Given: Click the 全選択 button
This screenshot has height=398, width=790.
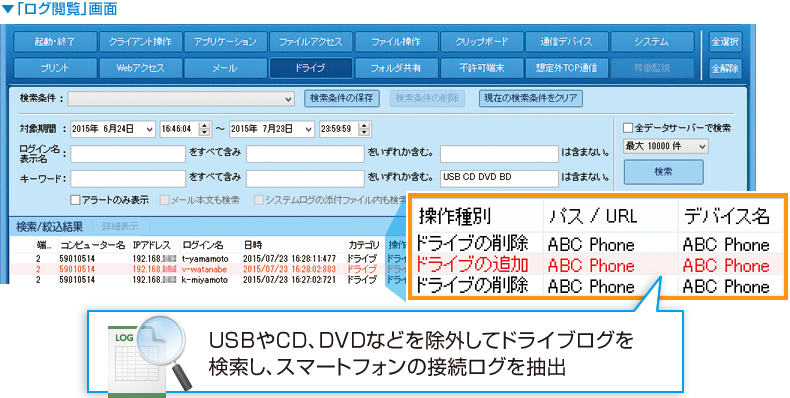Looking at the screenshot, I should pos(725,42).
